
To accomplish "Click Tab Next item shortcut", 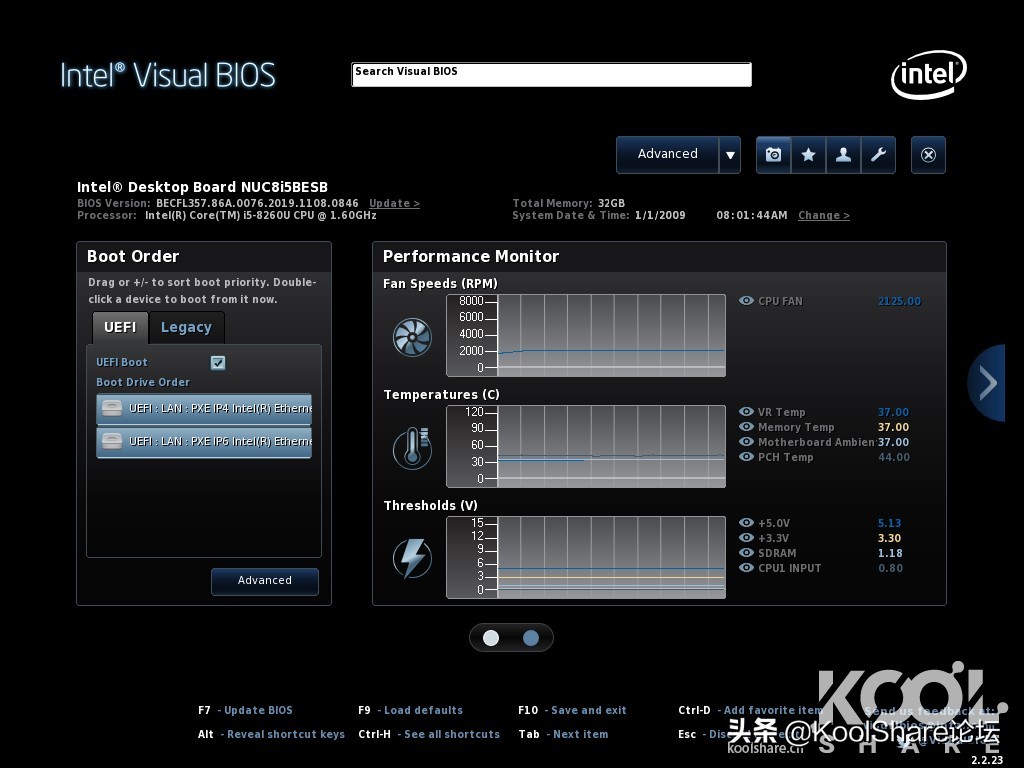I will 563,734.
